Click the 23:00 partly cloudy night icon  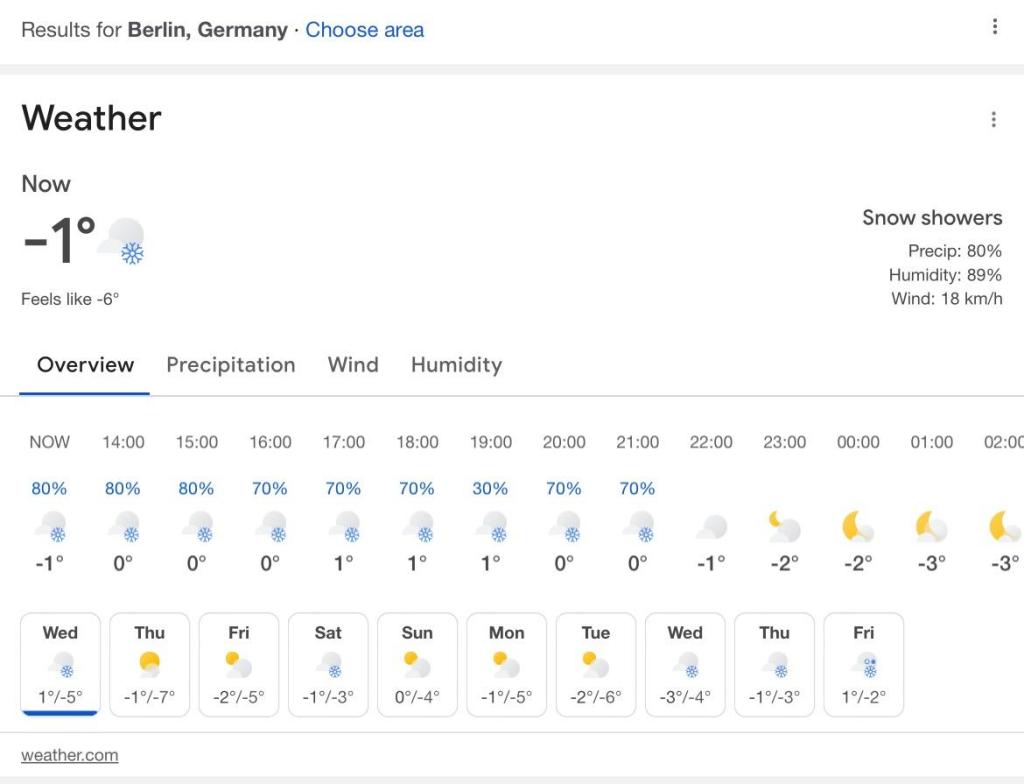[784, 527]
